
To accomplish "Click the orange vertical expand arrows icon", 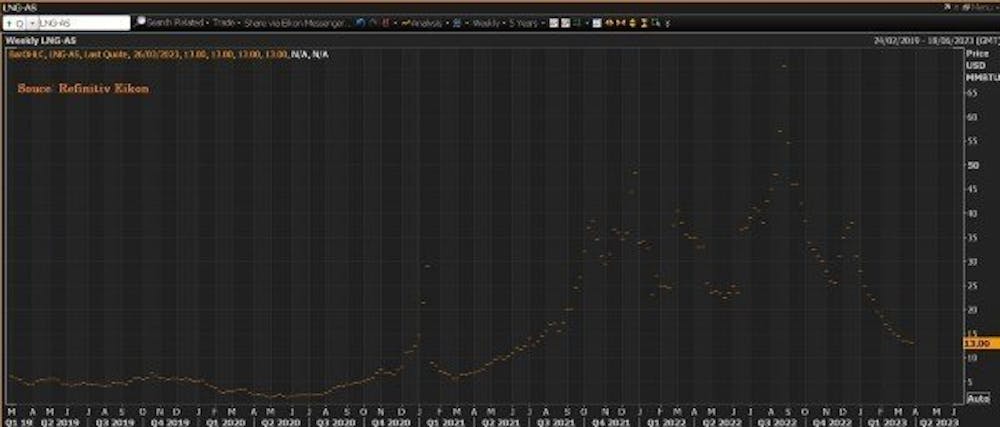I will [x=632, y=22].
